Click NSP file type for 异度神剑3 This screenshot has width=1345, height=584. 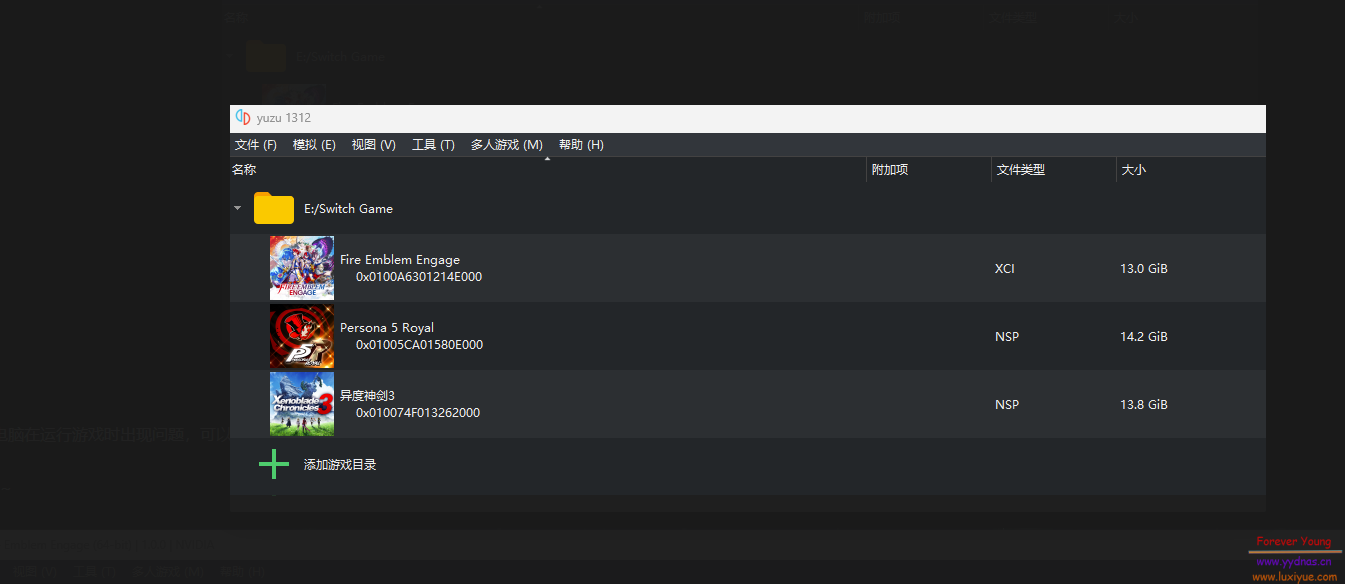(x=1007, y=405)
